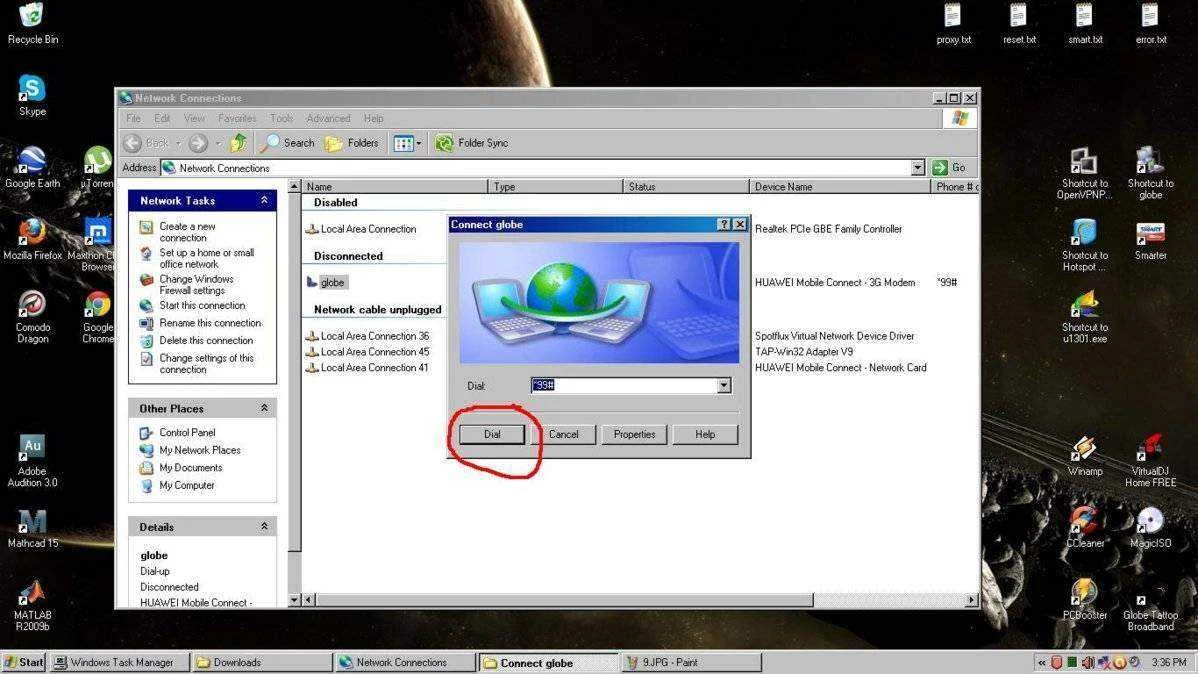This screenshot has height=674, width=1198.
Task: Open Mozilla Firefox desktop shortcut
Action: (32, 239)
